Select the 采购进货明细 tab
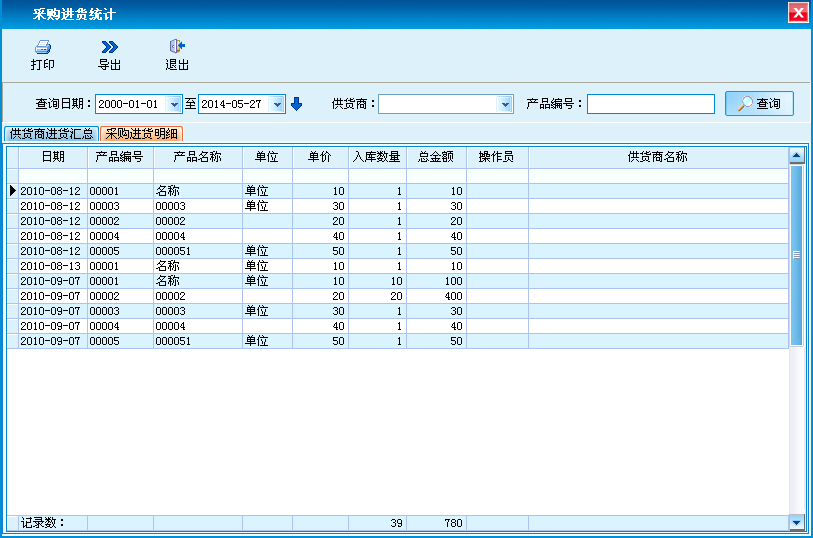Image resolution: width=813 pixels, height=538 pixels. [x=142, y=133]
